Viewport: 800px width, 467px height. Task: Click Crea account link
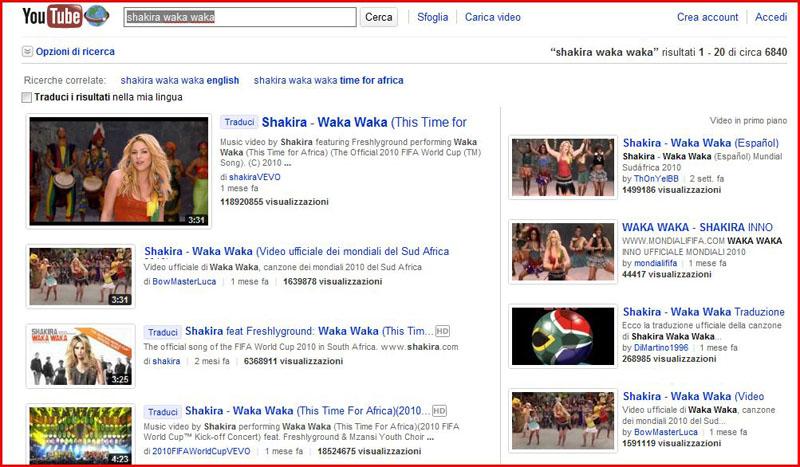(707, 17)
